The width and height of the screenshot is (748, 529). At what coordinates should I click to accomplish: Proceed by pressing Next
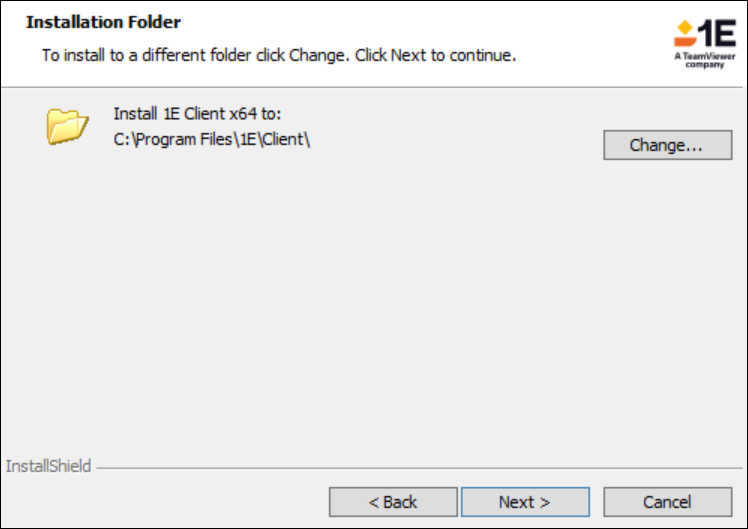(x=525, y=502)
